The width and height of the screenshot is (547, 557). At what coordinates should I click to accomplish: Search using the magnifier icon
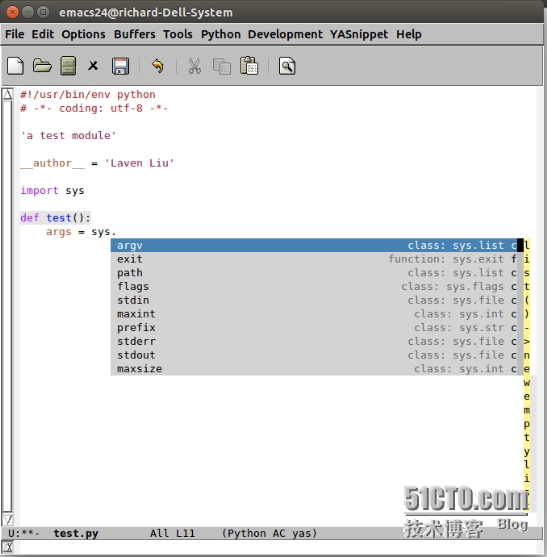[x=287, y=66]
